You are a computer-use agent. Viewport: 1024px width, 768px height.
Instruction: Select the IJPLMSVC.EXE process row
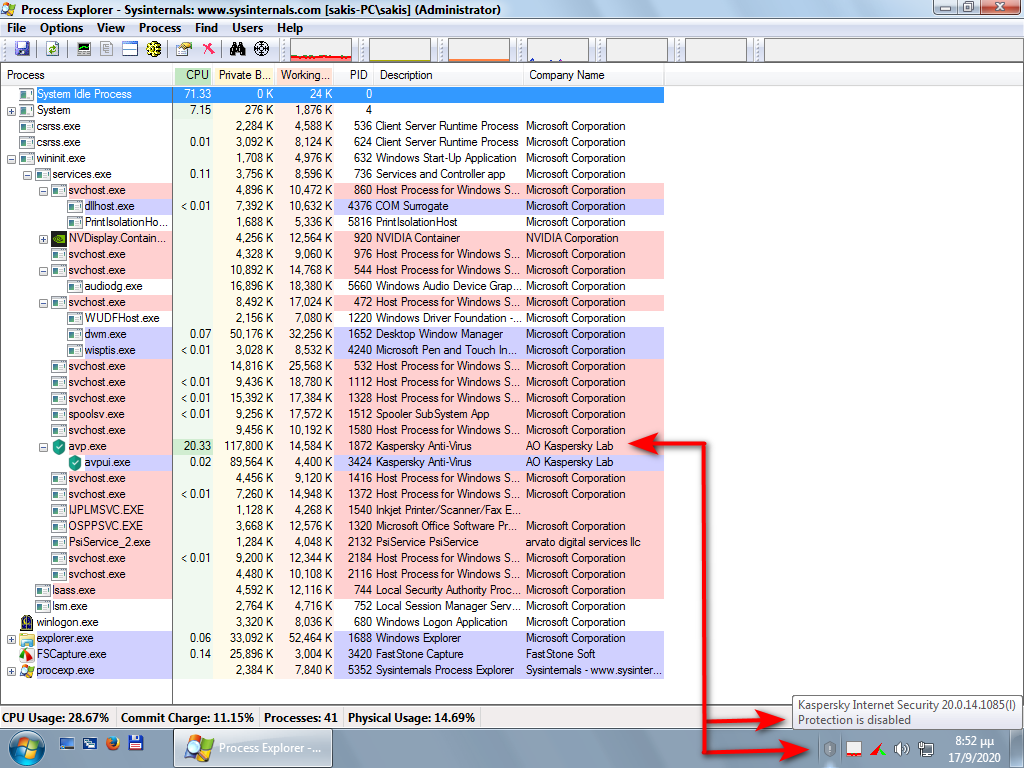click(x=332, y=511)
